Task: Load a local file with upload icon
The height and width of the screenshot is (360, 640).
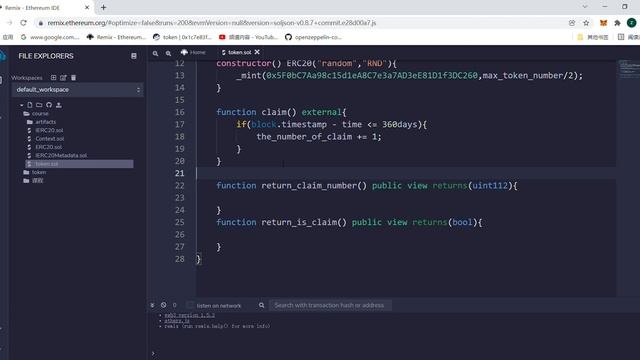Action: tap(59, 105)
